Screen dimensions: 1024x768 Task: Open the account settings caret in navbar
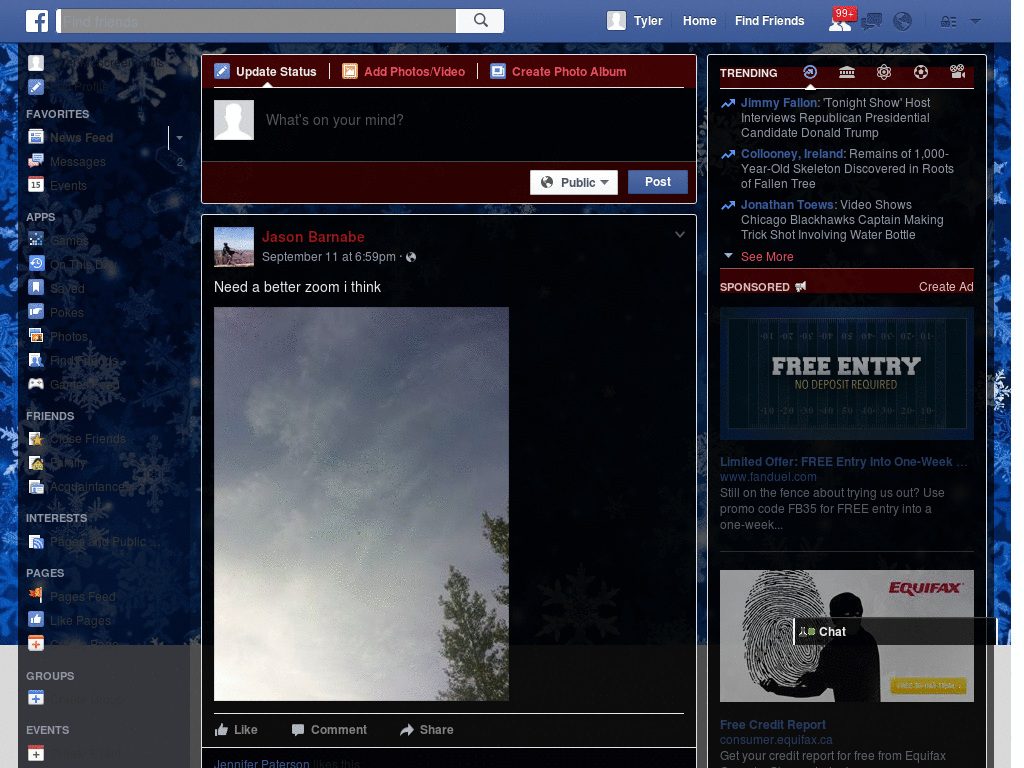click(974, 20)
